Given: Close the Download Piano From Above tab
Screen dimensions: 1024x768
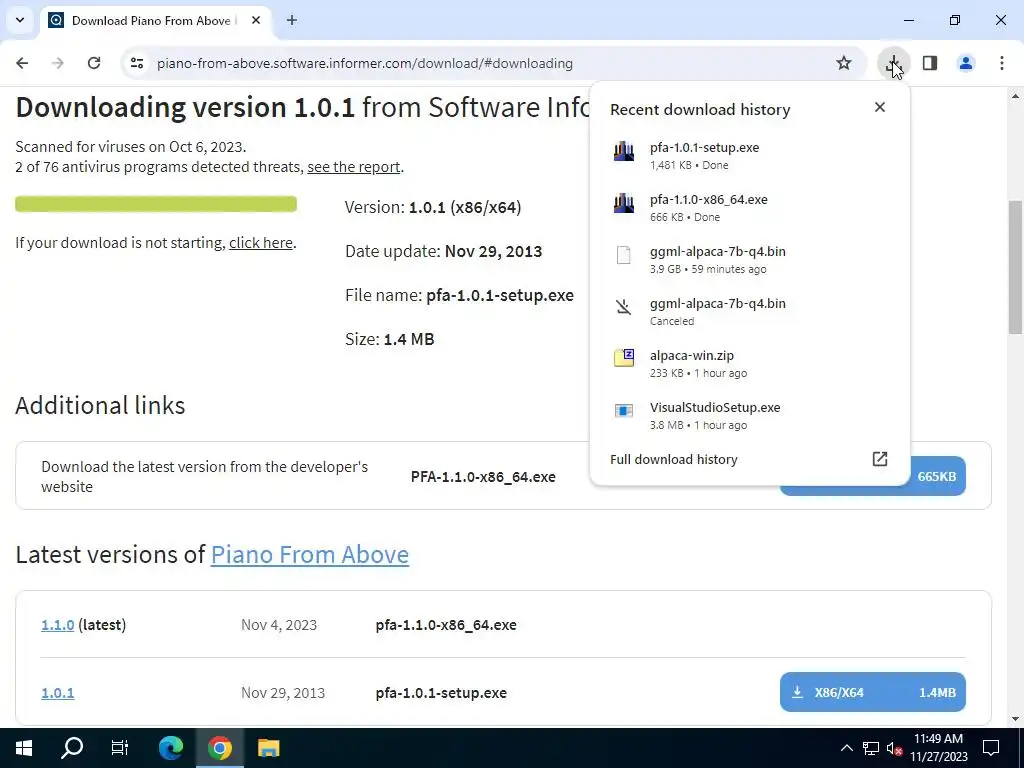Looking at the screenshot, I should pyautogui.click(x=256, y=20).
